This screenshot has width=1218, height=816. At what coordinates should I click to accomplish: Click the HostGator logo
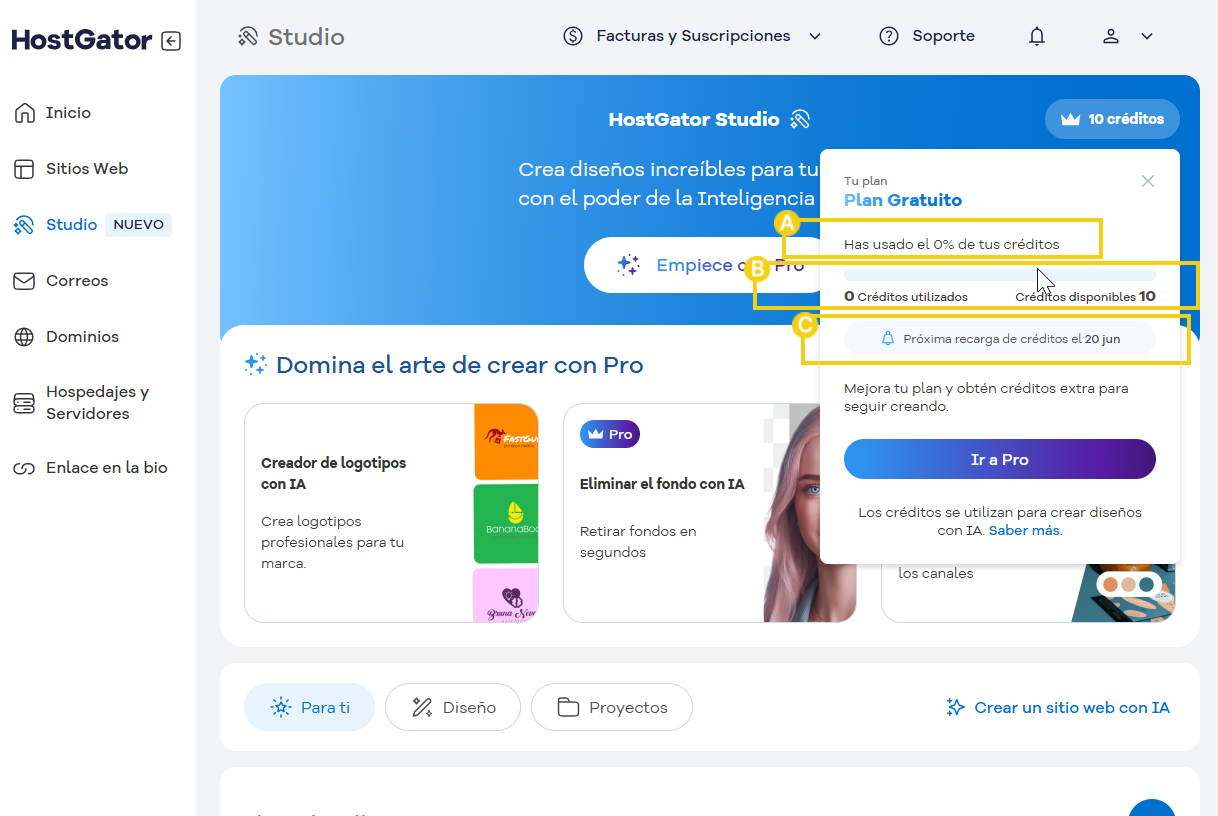coord(81,40)
